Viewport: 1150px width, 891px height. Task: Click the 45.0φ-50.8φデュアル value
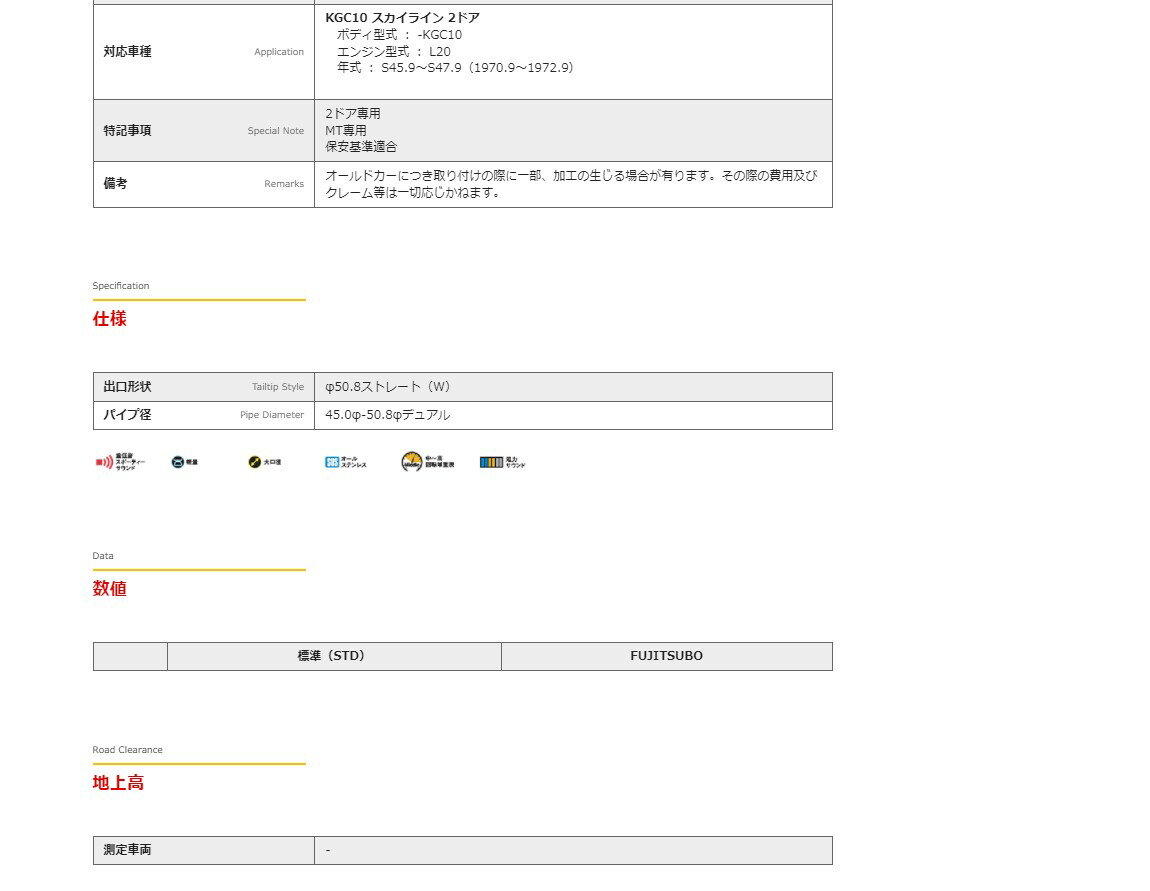387,415
